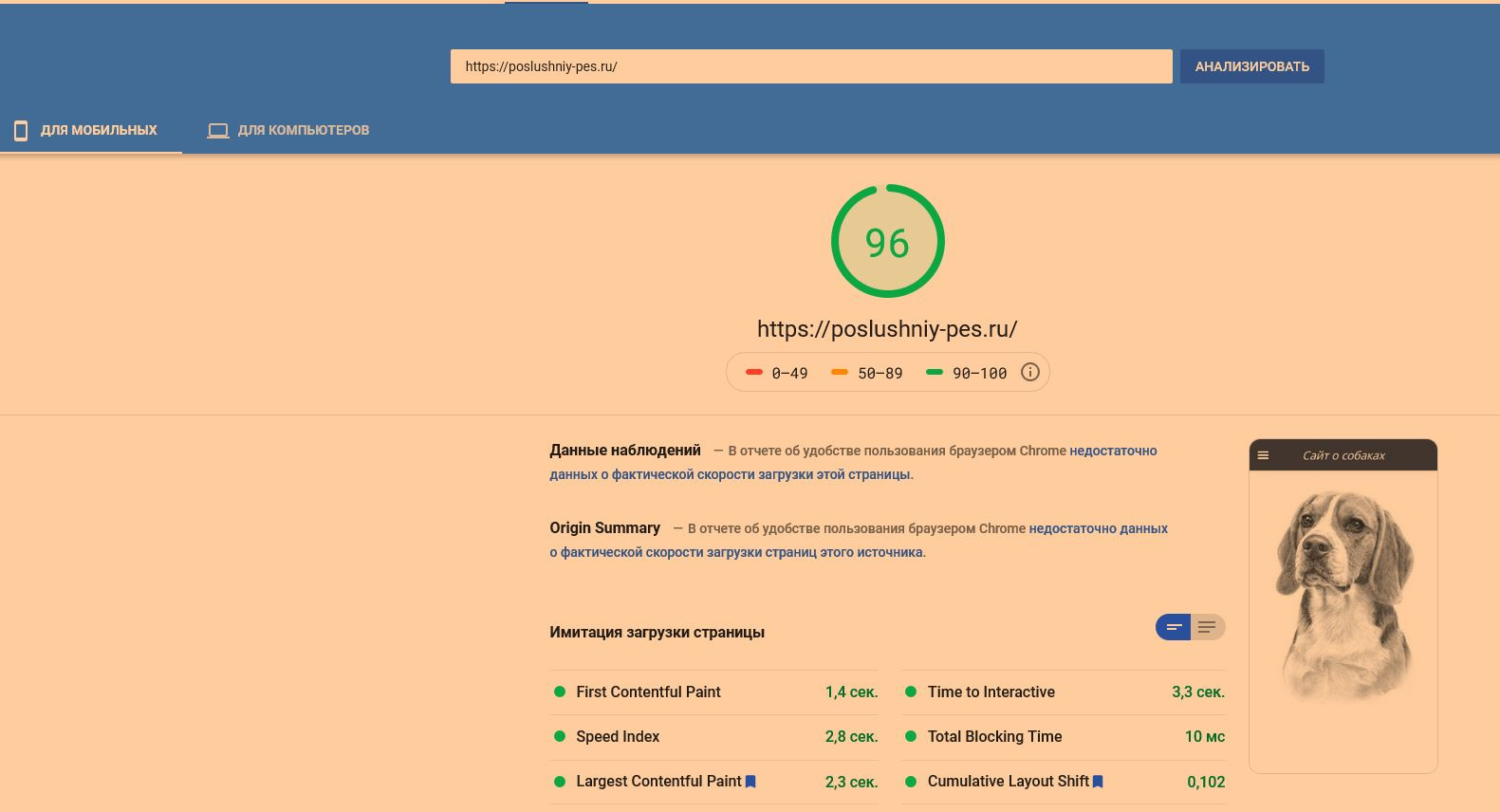Expand the Time to Interactive metric
1500x812 pixels.
tap(991, 692)
